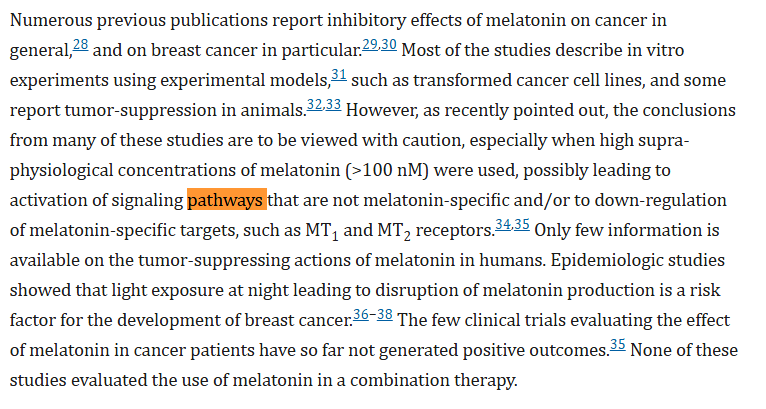Open reference 29 after breast cancer
Screen dimensions: 766x409
[368, 43]
